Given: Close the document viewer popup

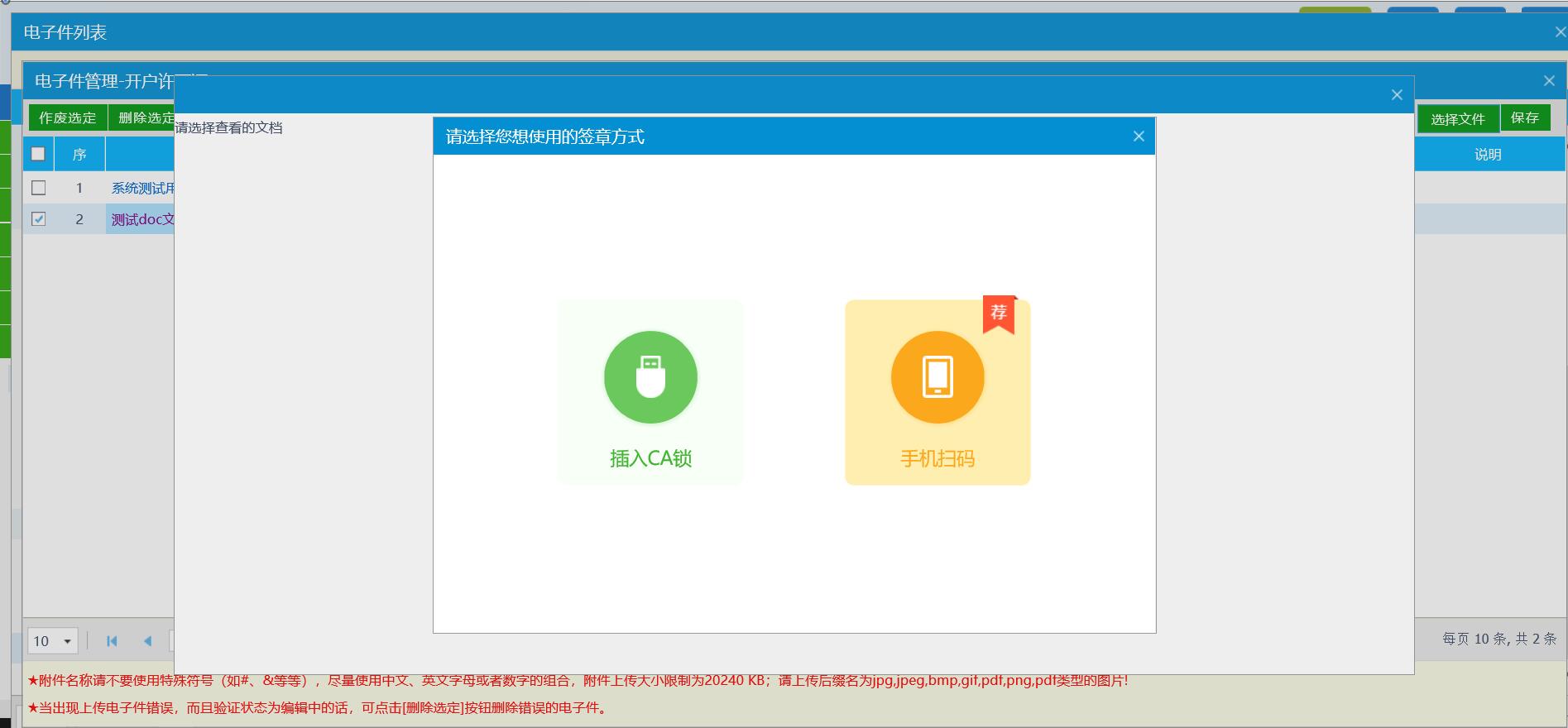Looking at the screenshot, I should pyautogui.click(x=1397, y=95).
